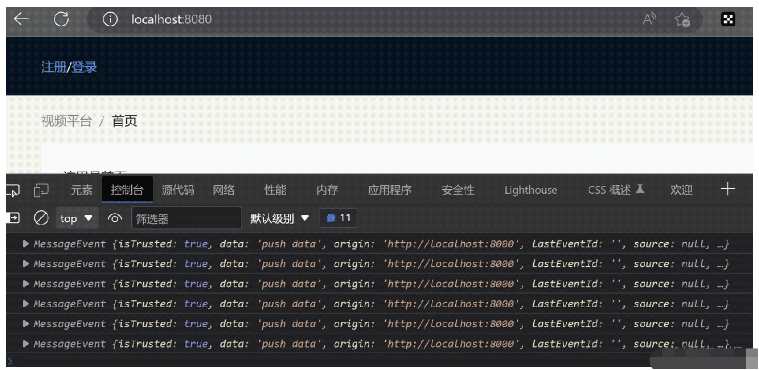
Task: Open the 11 issues badge
Action: [338, 218]
